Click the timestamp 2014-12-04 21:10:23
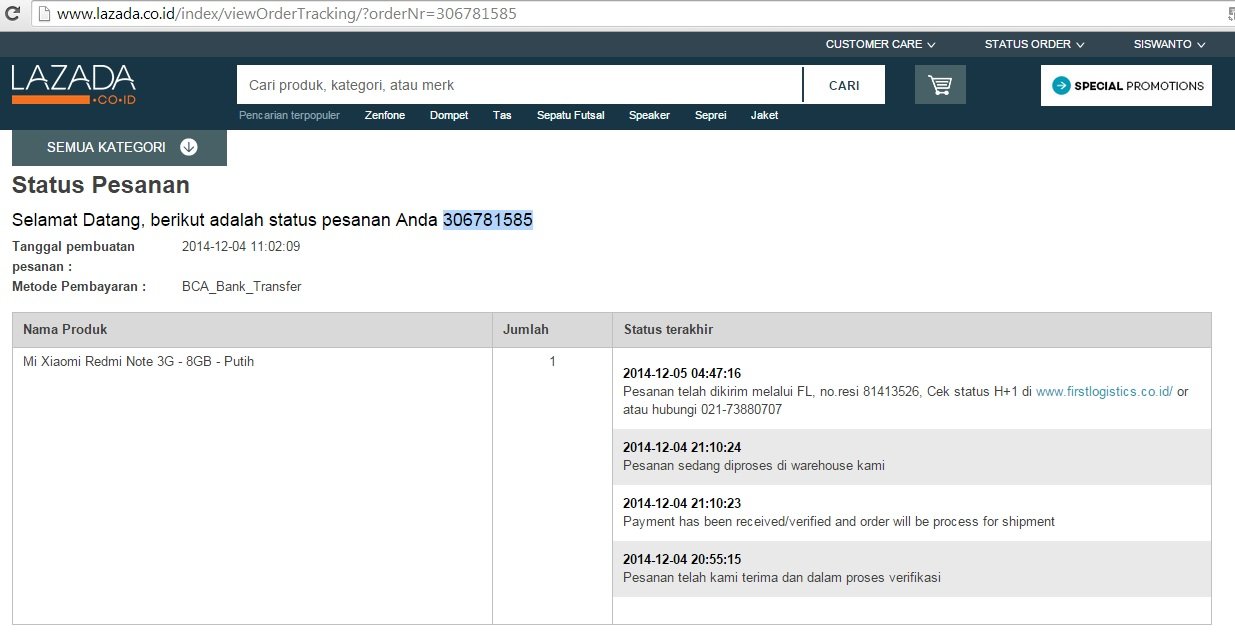Screen dimensions: 1235x643 682,504
